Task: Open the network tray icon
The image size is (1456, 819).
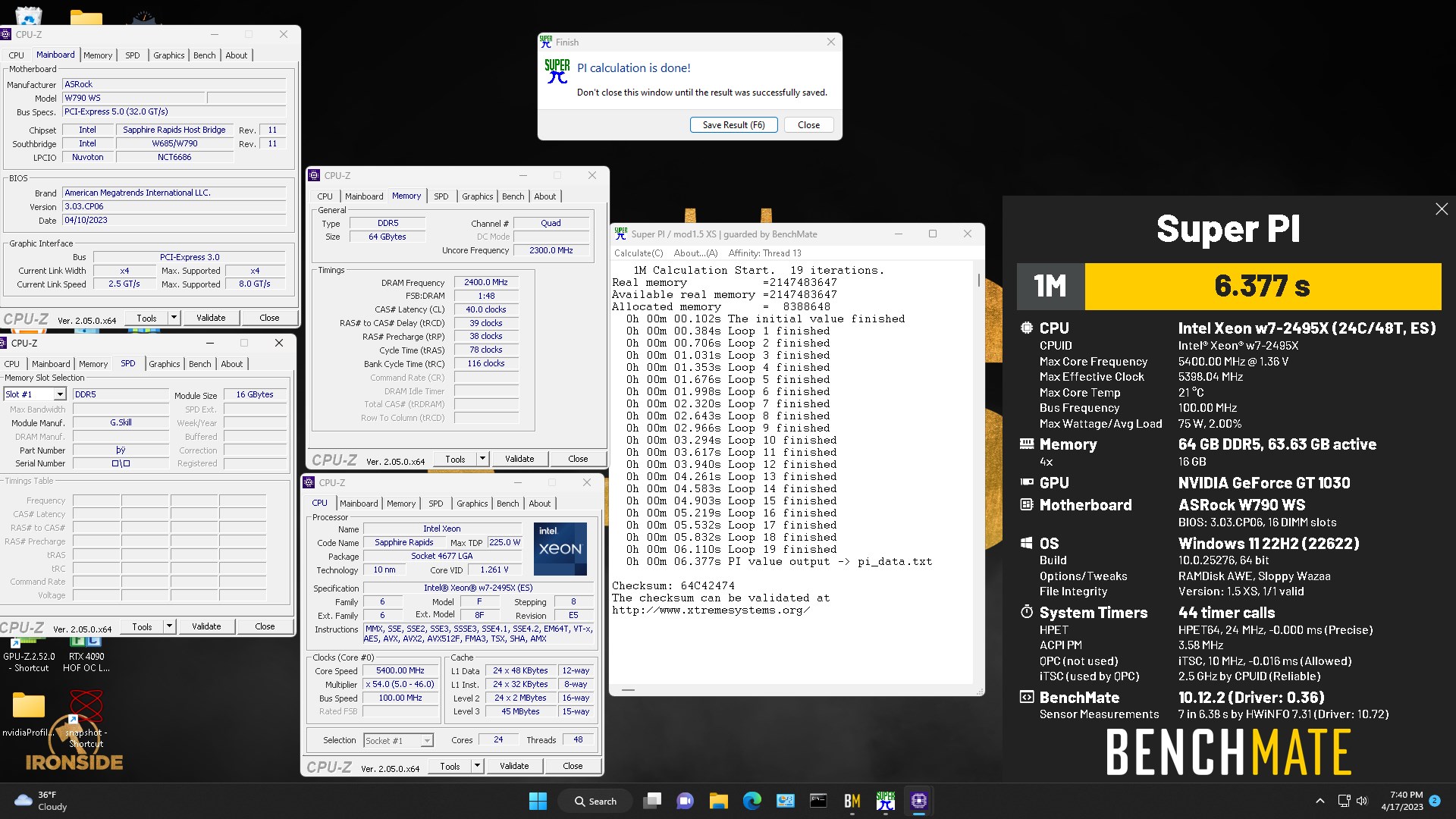Action: tap(1344, 801)
